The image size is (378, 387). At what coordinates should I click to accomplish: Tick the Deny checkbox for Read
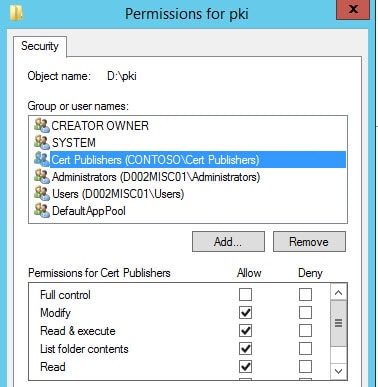(305, 367)
